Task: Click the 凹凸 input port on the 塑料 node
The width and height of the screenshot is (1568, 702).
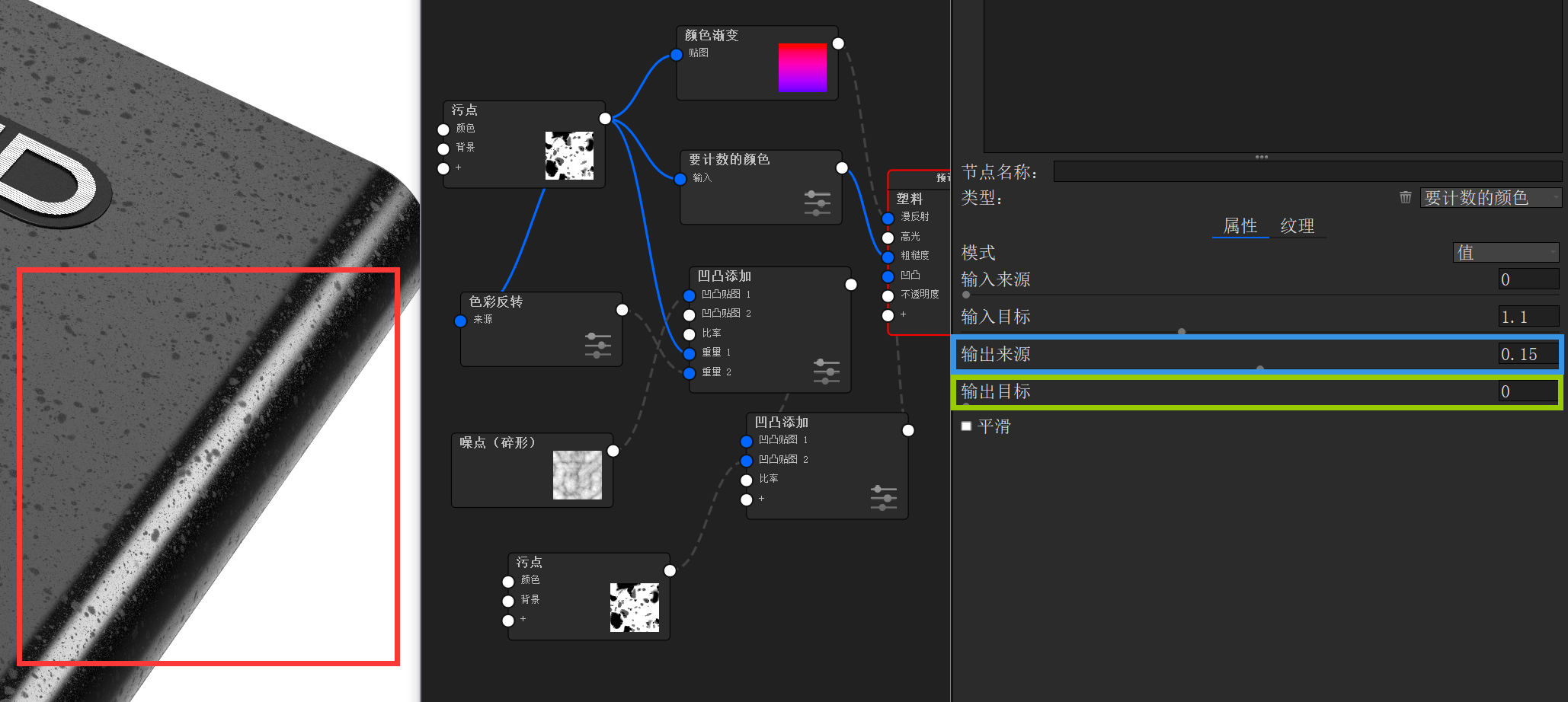Action: [887, 276]
